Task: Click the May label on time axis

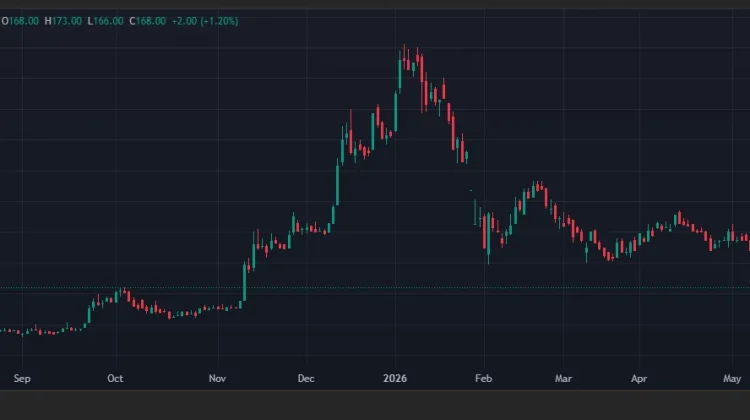Action: click(x=732, y=378)
